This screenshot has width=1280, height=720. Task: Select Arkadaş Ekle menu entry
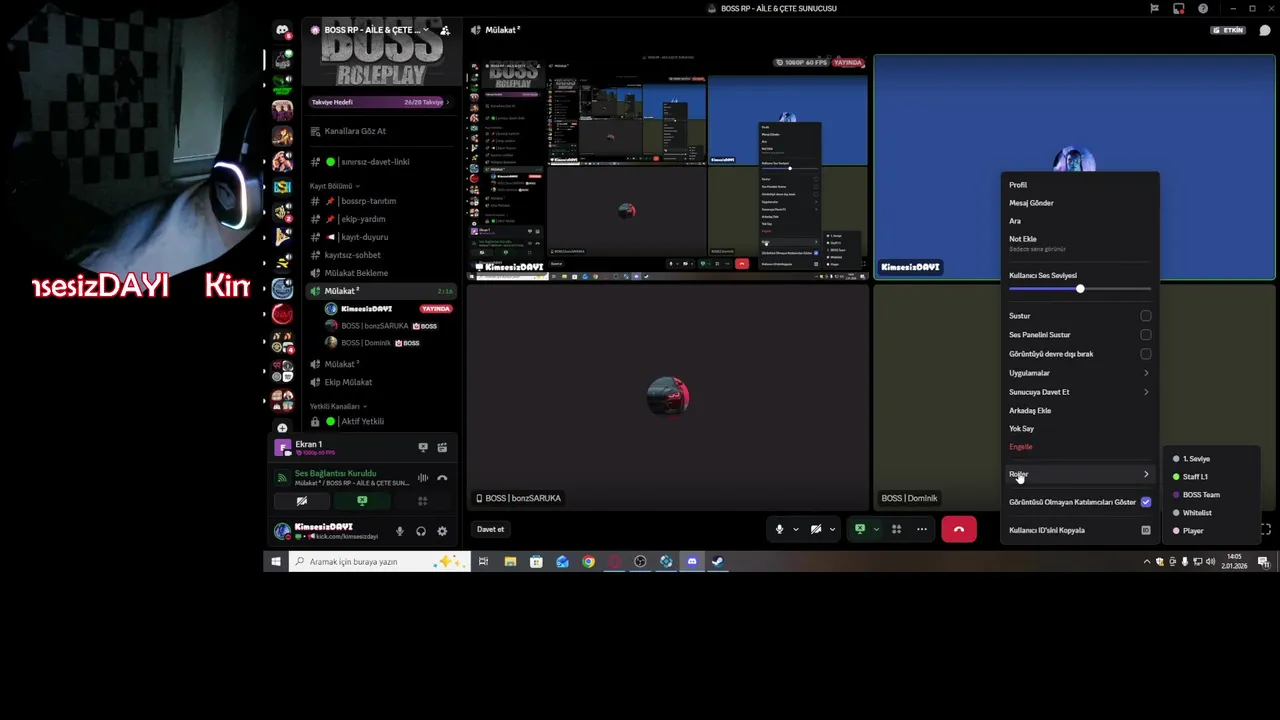point(1080,410)
